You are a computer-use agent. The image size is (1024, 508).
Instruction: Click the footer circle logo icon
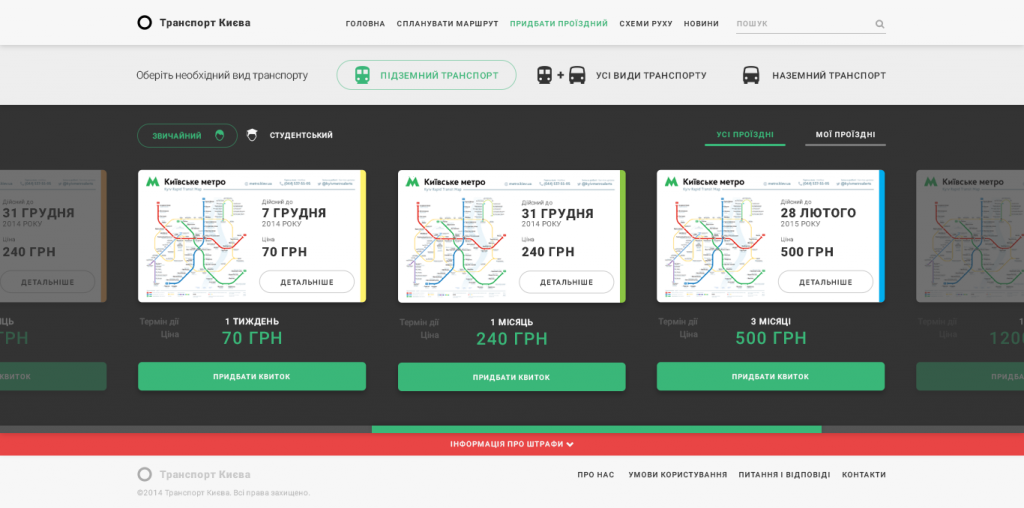pyautogui.click(x=145, y=475)
